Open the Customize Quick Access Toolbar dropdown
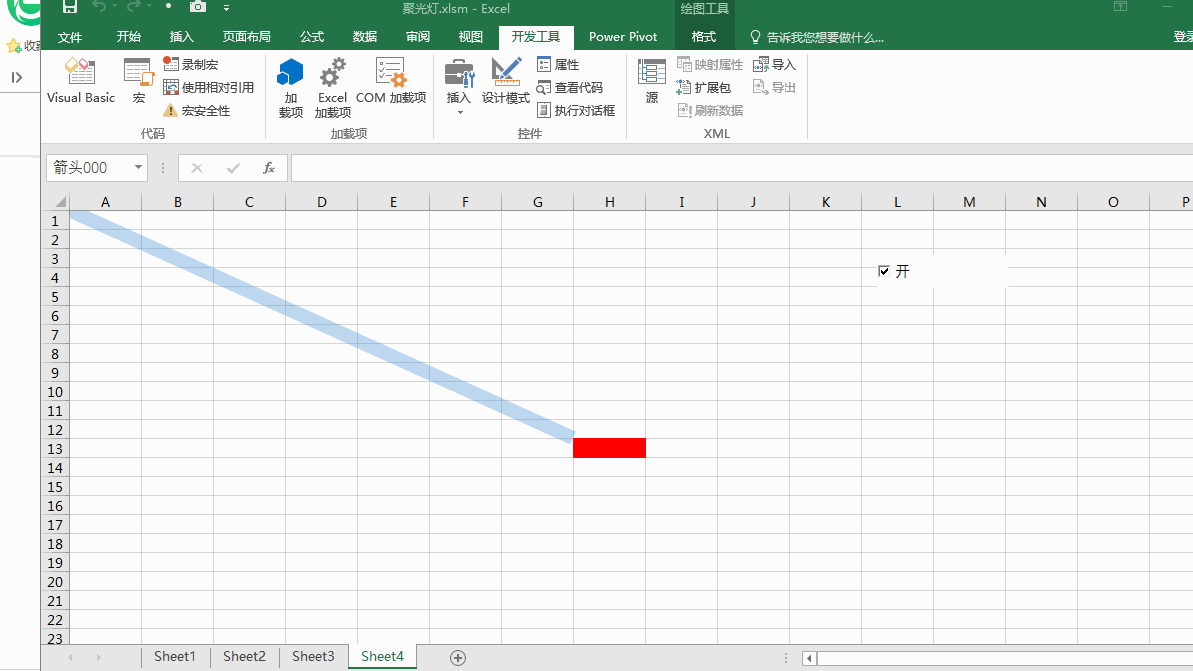This screenshot has width=1193, height=671. pos(227,8)
